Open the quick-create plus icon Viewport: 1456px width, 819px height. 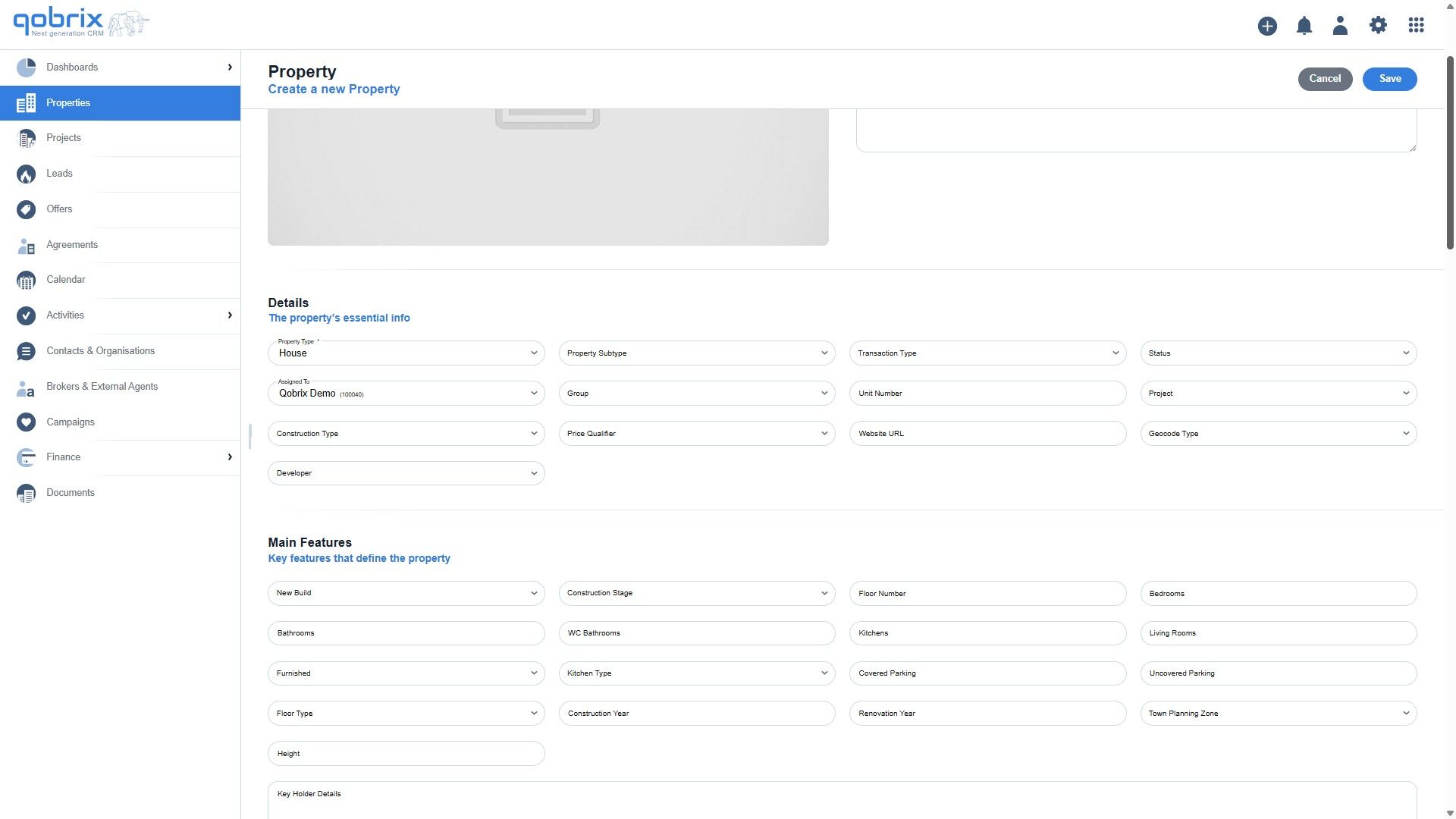[1266, 25]
